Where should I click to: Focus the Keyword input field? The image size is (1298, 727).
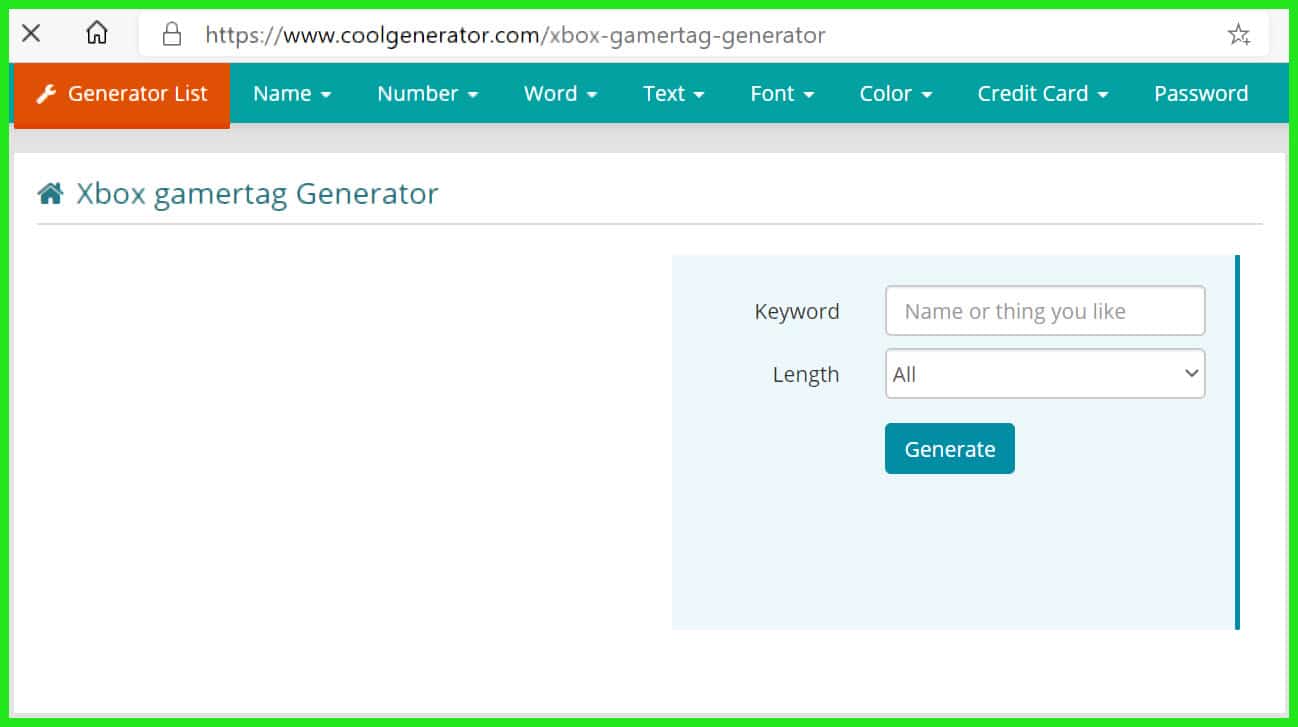pos(1045,311)
